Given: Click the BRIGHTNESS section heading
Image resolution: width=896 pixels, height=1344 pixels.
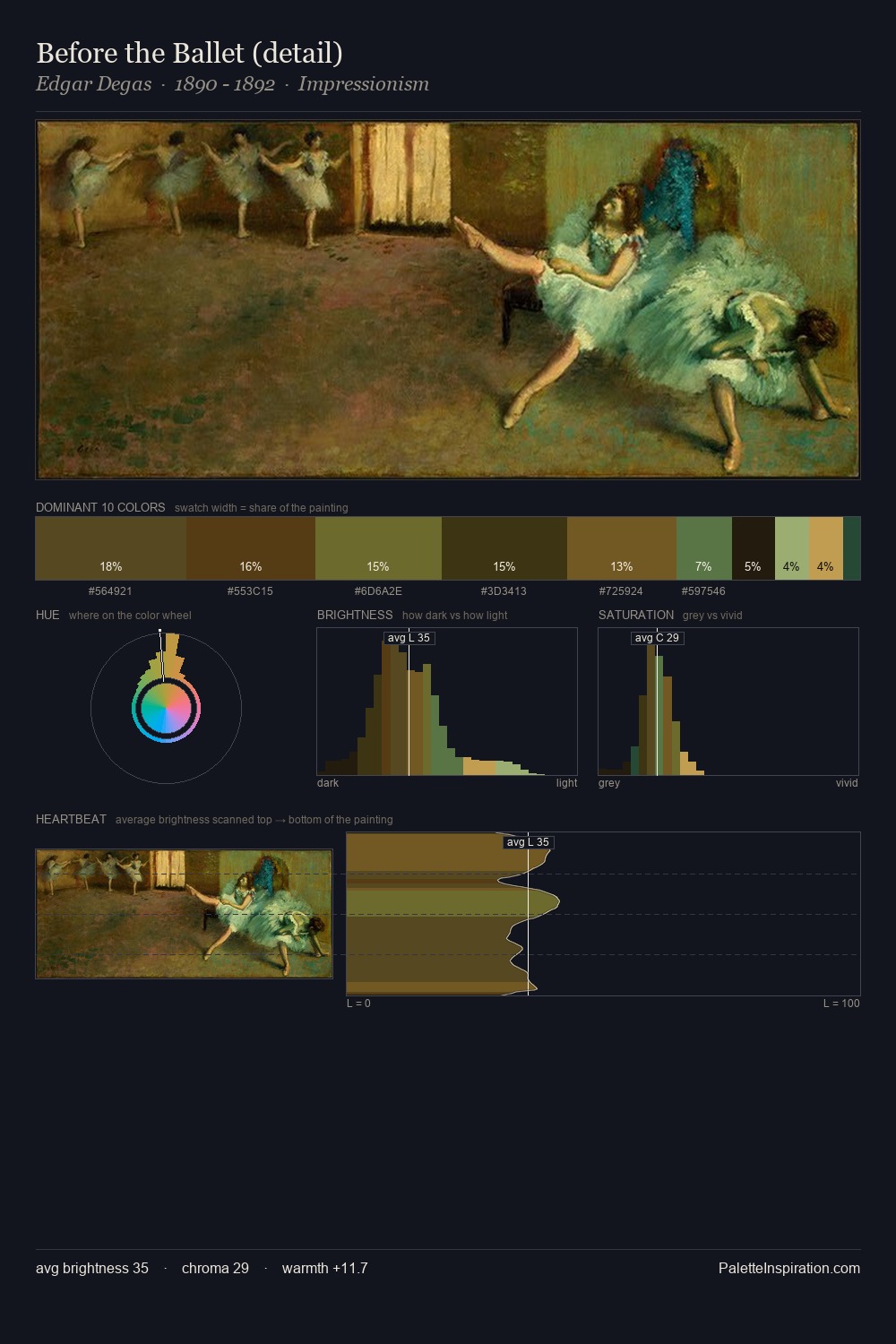Looking at the screenshot, I should point(355,615).
